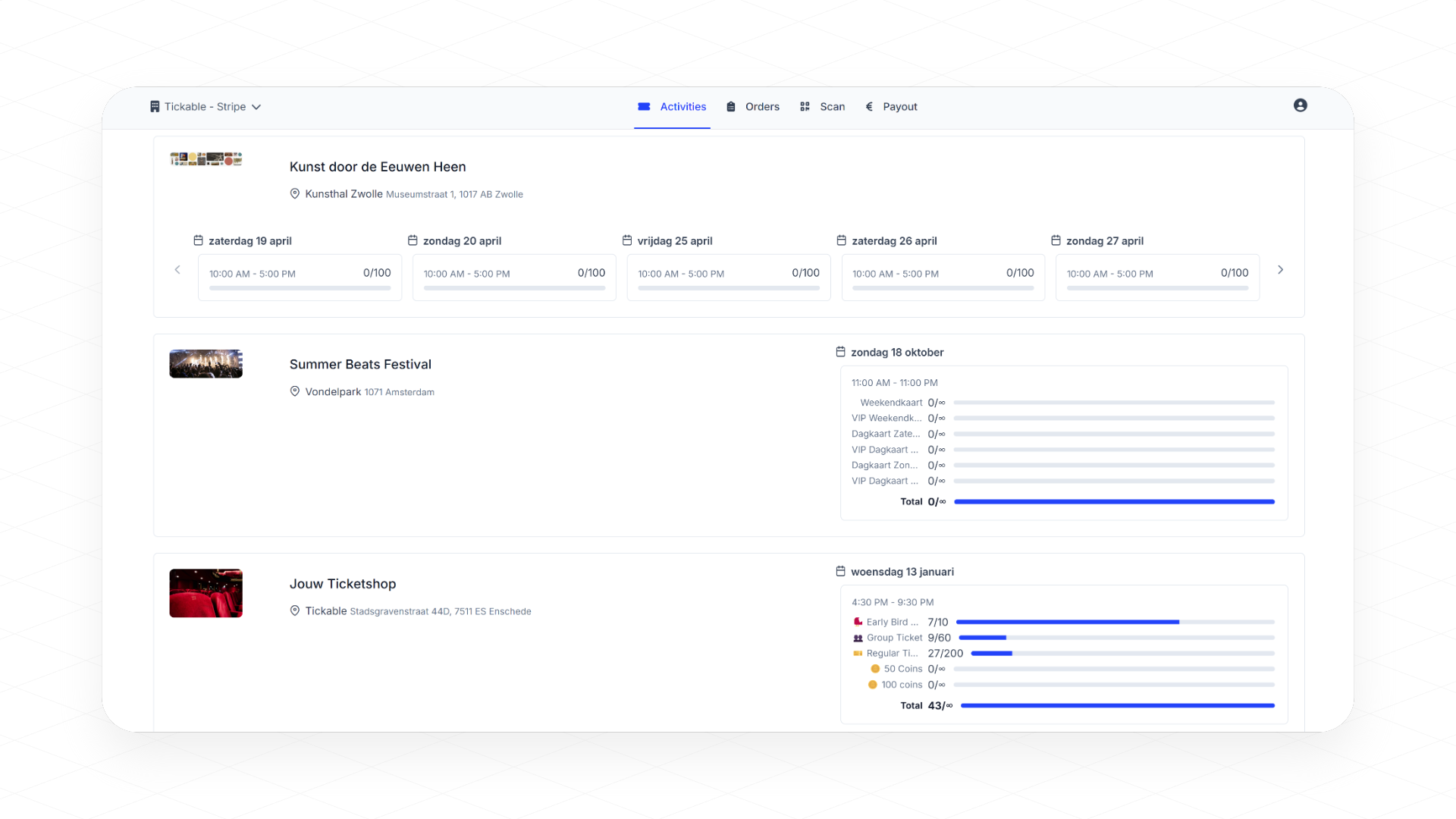Click the Vondelpark location pin icon
The width and height of the screenshot is (1456, 819).
click(295, 392)
